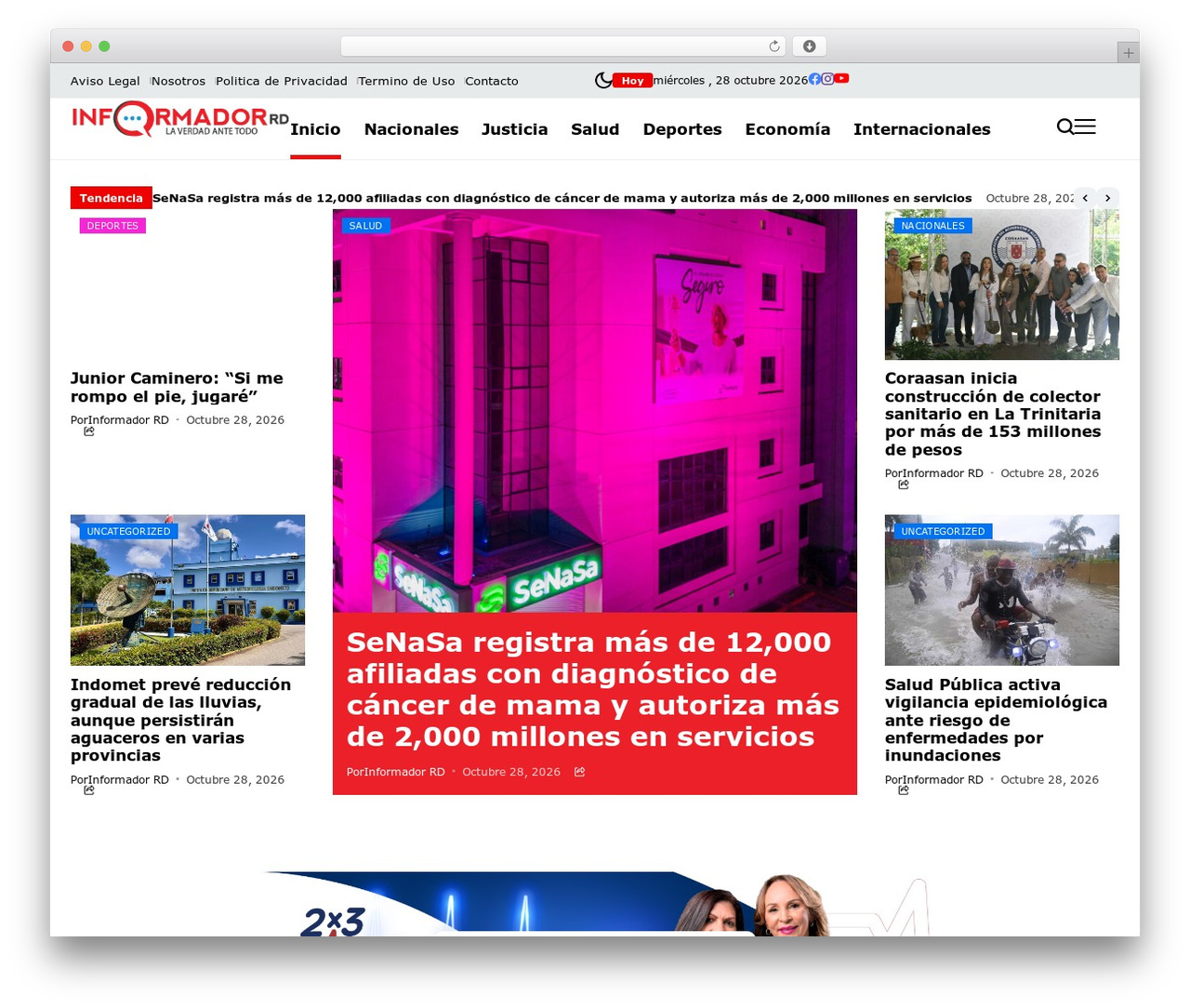Show previous trending headline
This screenshot has width=1190, height=1008.
pos(1085,198)
